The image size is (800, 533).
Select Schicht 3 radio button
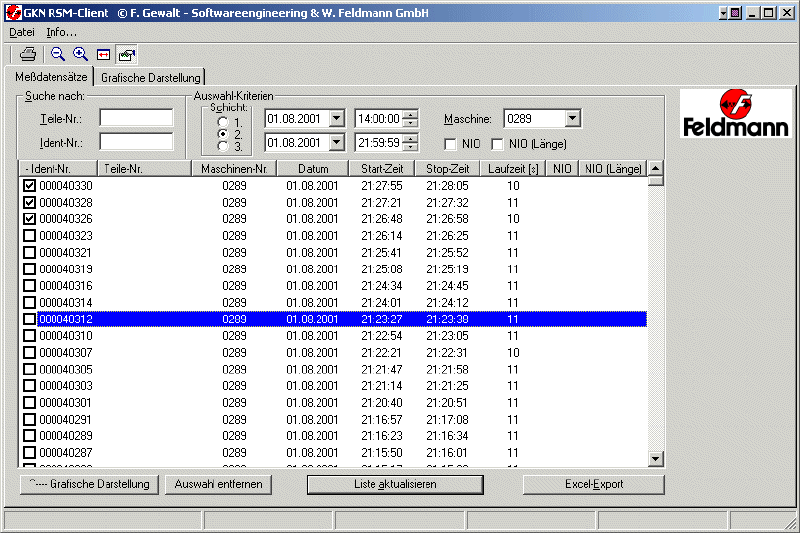coord(223,147)
